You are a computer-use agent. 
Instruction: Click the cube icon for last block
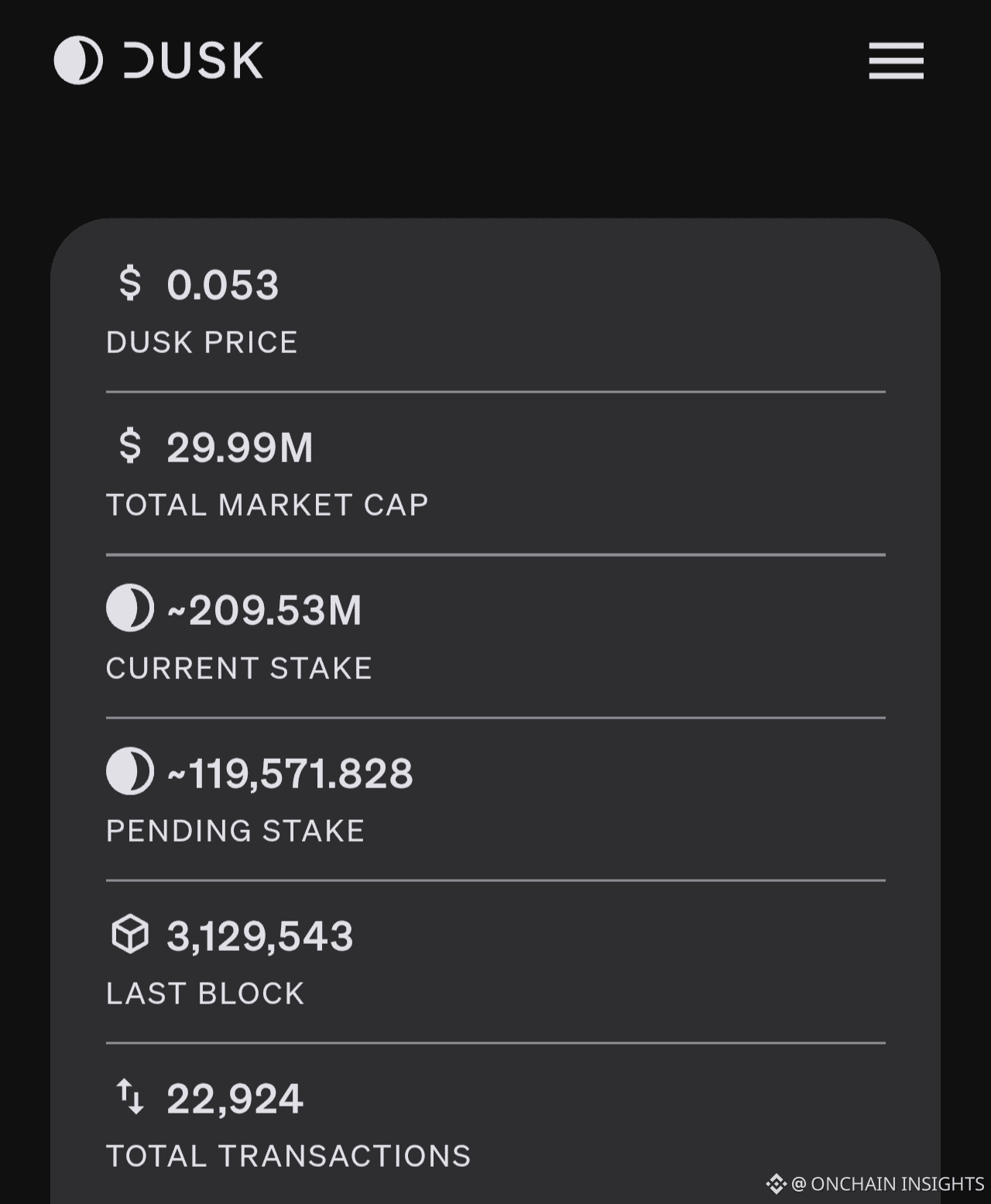pyautogui.click(x=130, y=934)
